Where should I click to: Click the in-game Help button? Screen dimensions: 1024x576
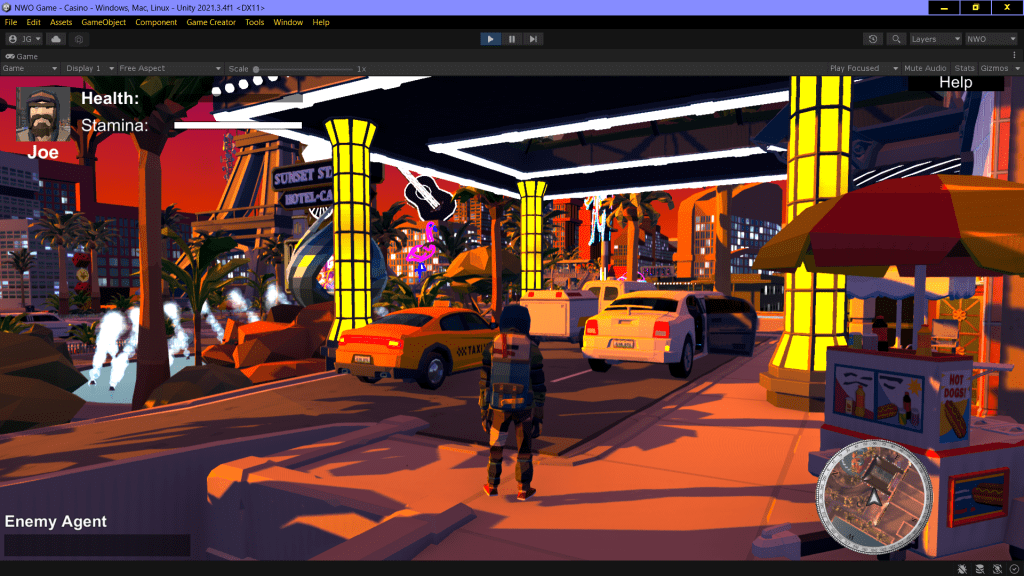pos(955,82)
